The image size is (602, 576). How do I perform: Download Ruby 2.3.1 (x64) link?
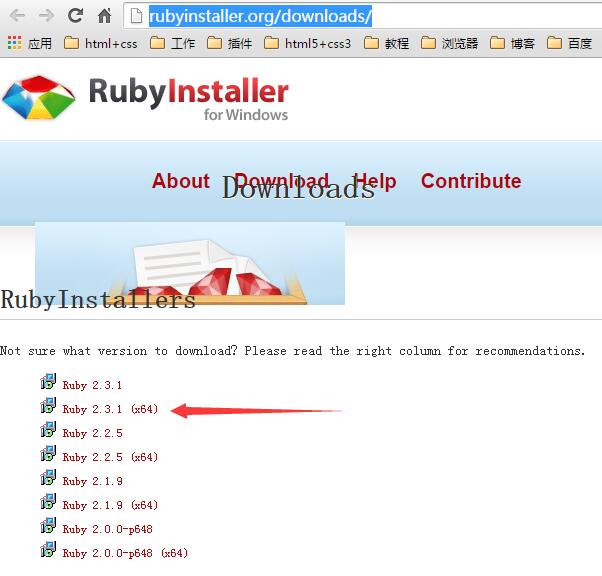[110, 409]
